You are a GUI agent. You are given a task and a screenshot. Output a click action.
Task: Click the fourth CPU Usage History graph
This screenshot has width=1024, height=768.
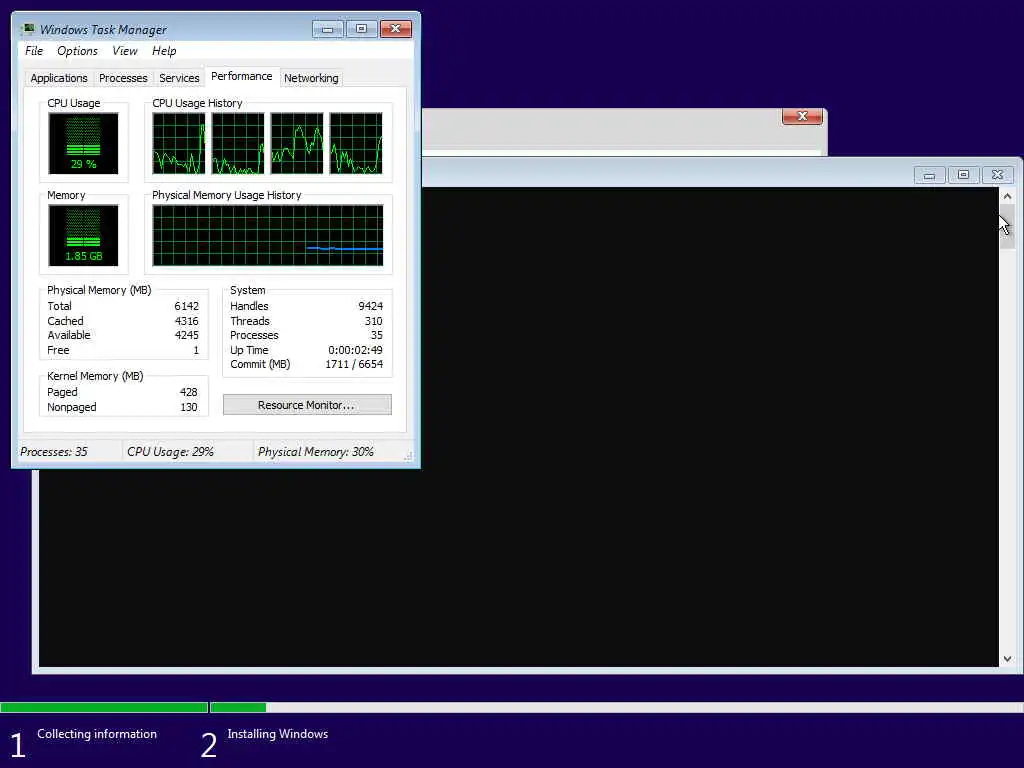click(356, 144)
